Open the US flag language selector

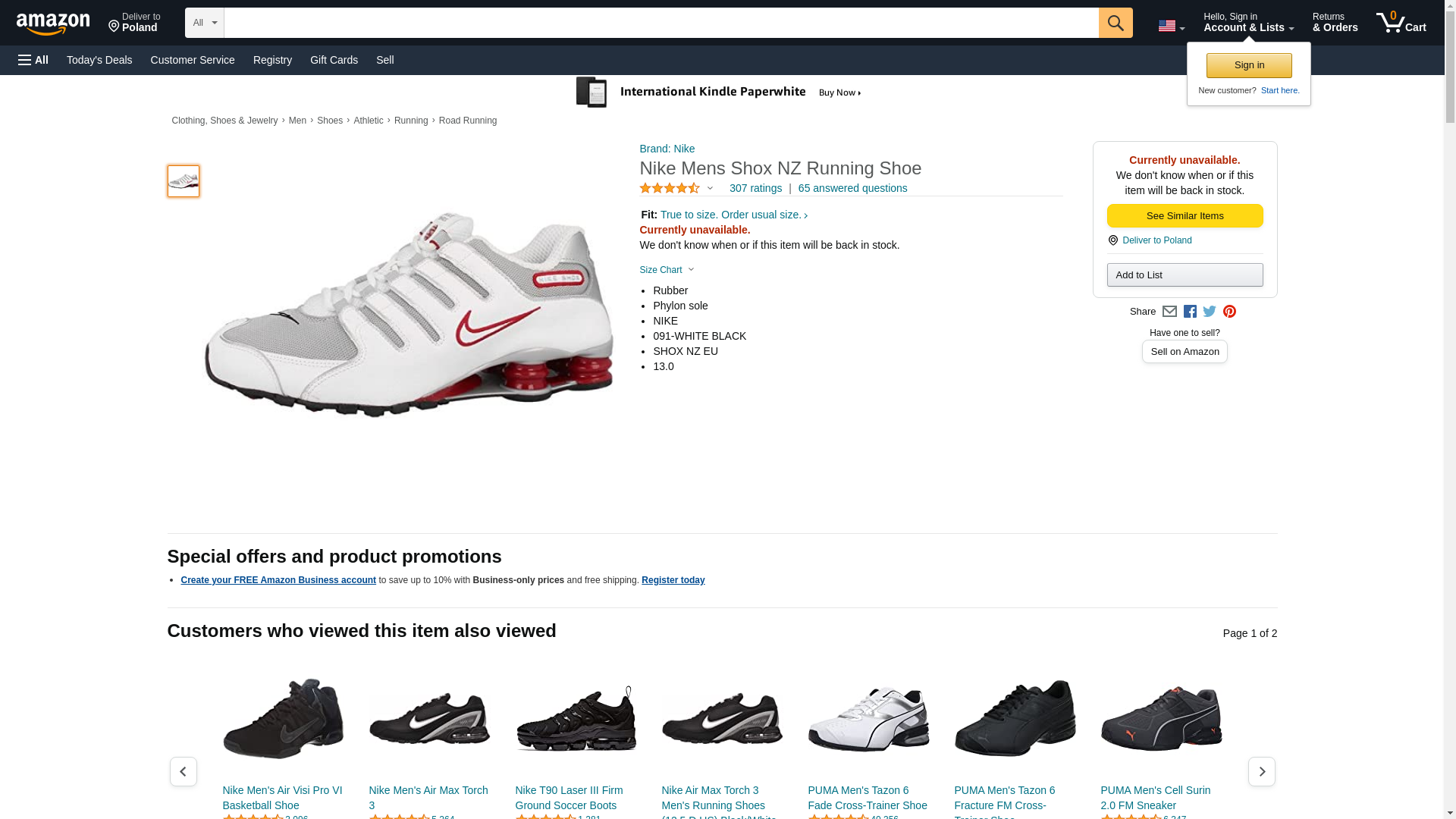point(1171,26)
